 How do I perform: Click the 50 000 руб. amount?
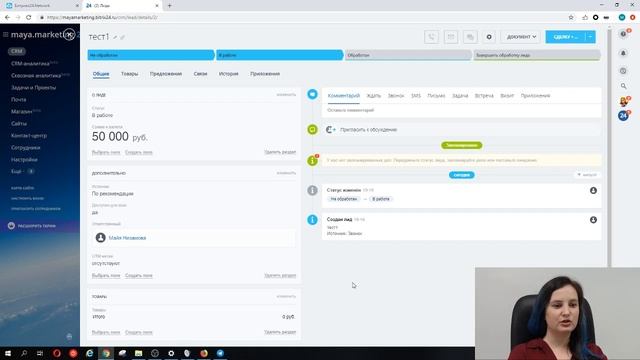[x=120, y=137]
